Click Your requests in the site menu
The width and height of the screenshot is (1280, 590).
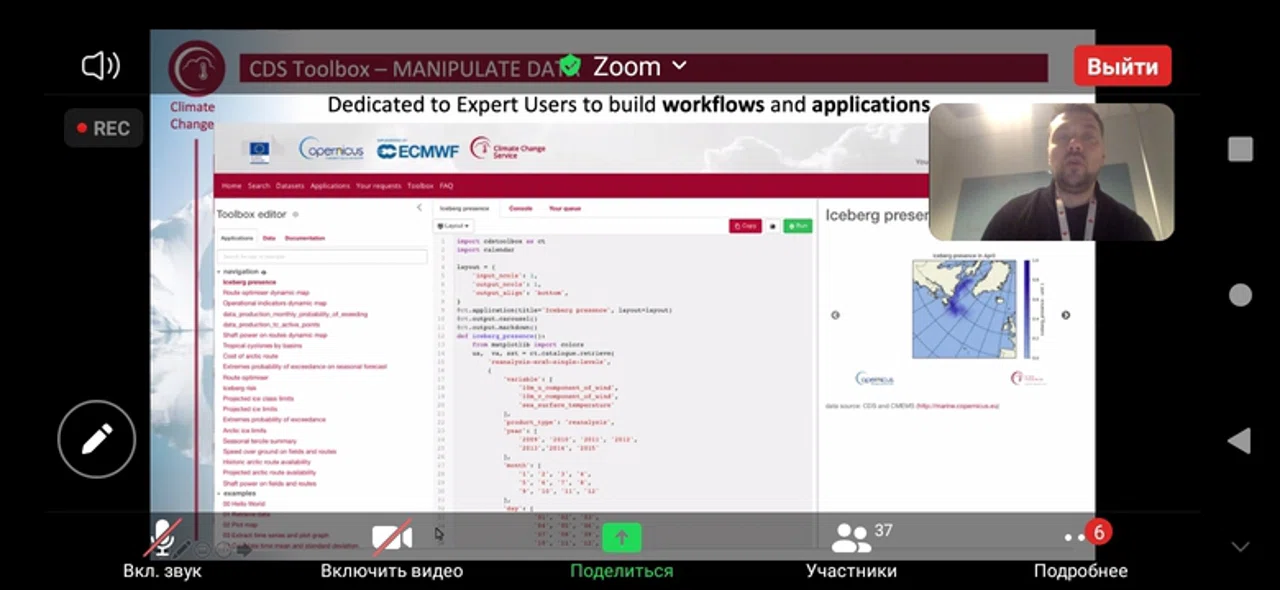378,186
